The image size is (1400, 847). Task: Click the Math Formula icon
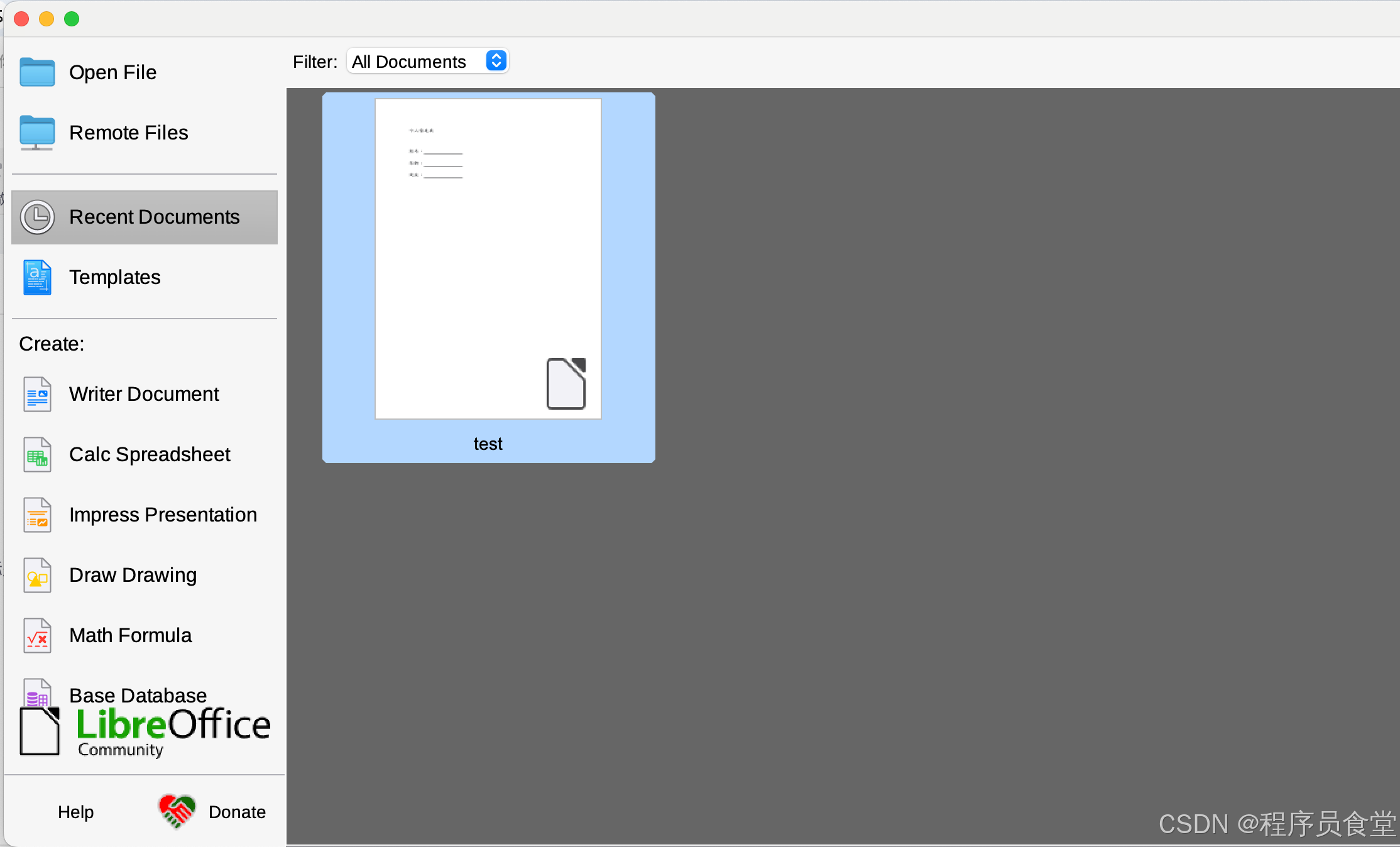[x=37, y=636]
